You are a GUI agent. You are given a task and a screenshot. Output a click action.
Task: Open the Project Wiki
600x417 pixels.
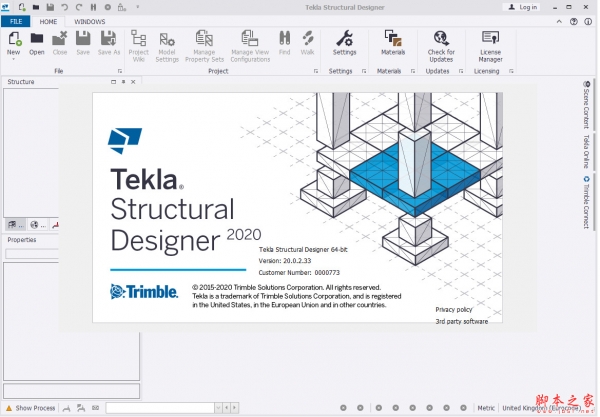click(139, 46)
